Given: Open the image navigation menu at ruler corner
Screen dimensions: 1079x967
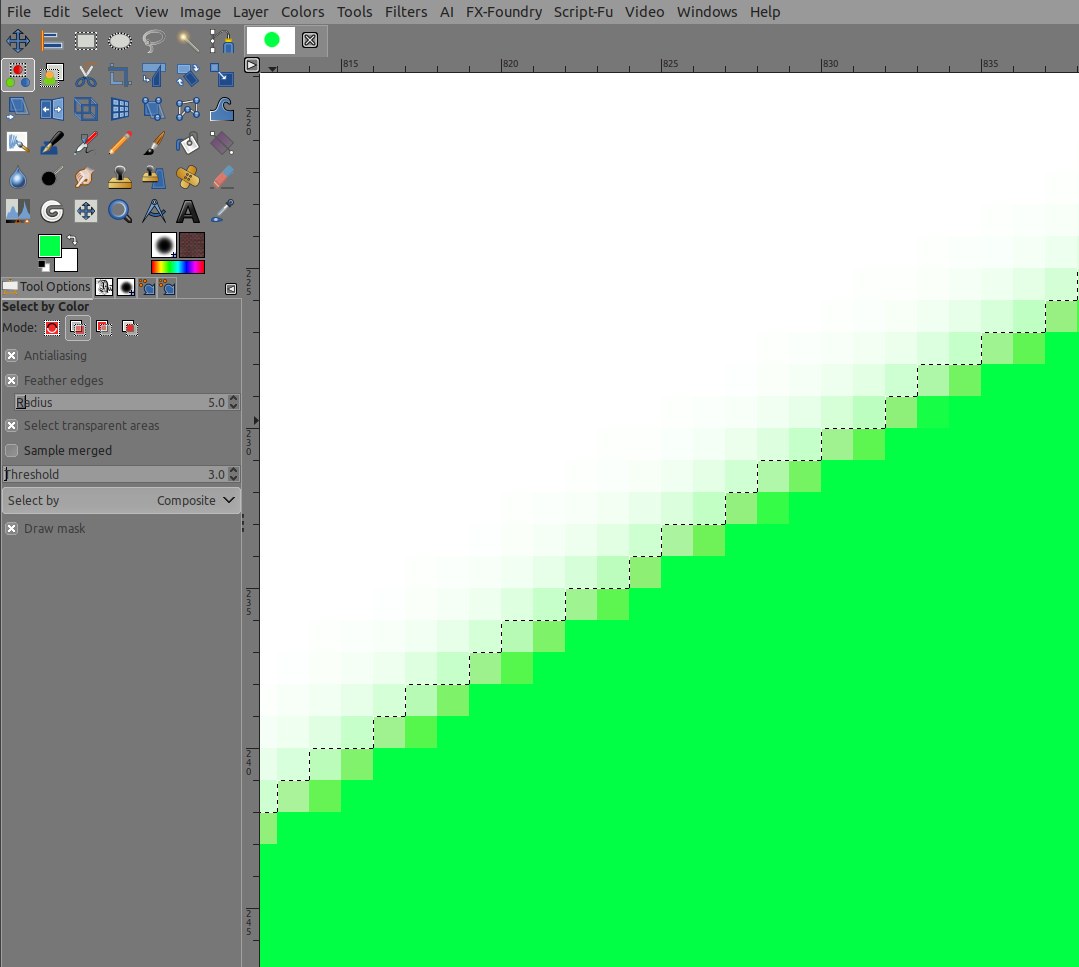Looking at the screenshot, I should click(x=252, y=65).
